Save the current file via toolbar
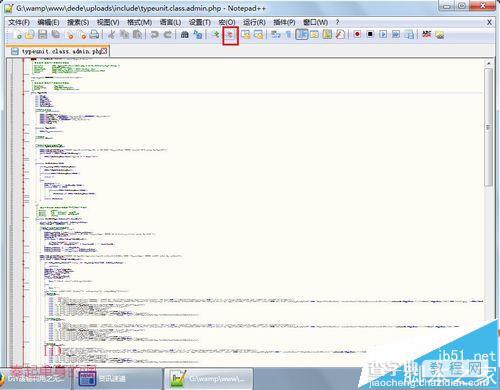The width and height of the screenshot is (500, 390). (43, 35)
